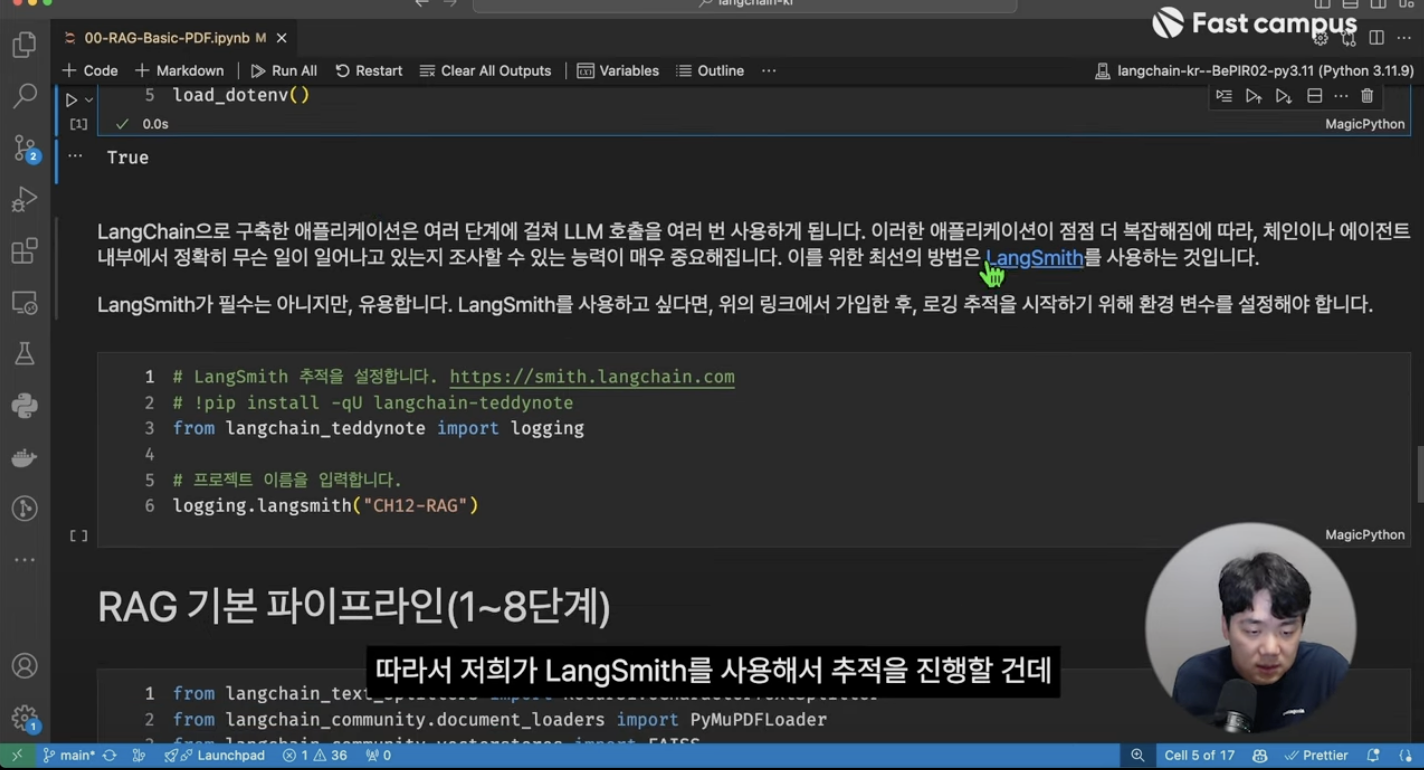Add a new Markdown cell
The height and width of the screenshot is (770, 1424).
pos(179,71)
